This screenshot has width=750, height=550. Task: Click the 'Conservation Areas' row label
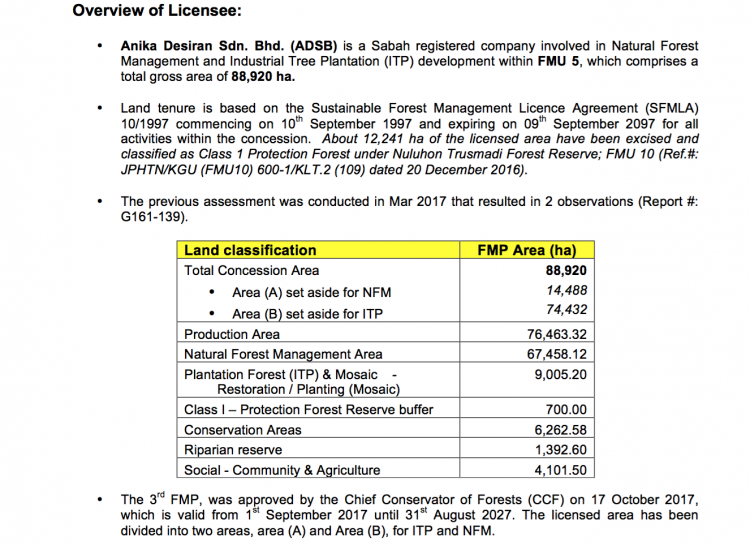243,429
